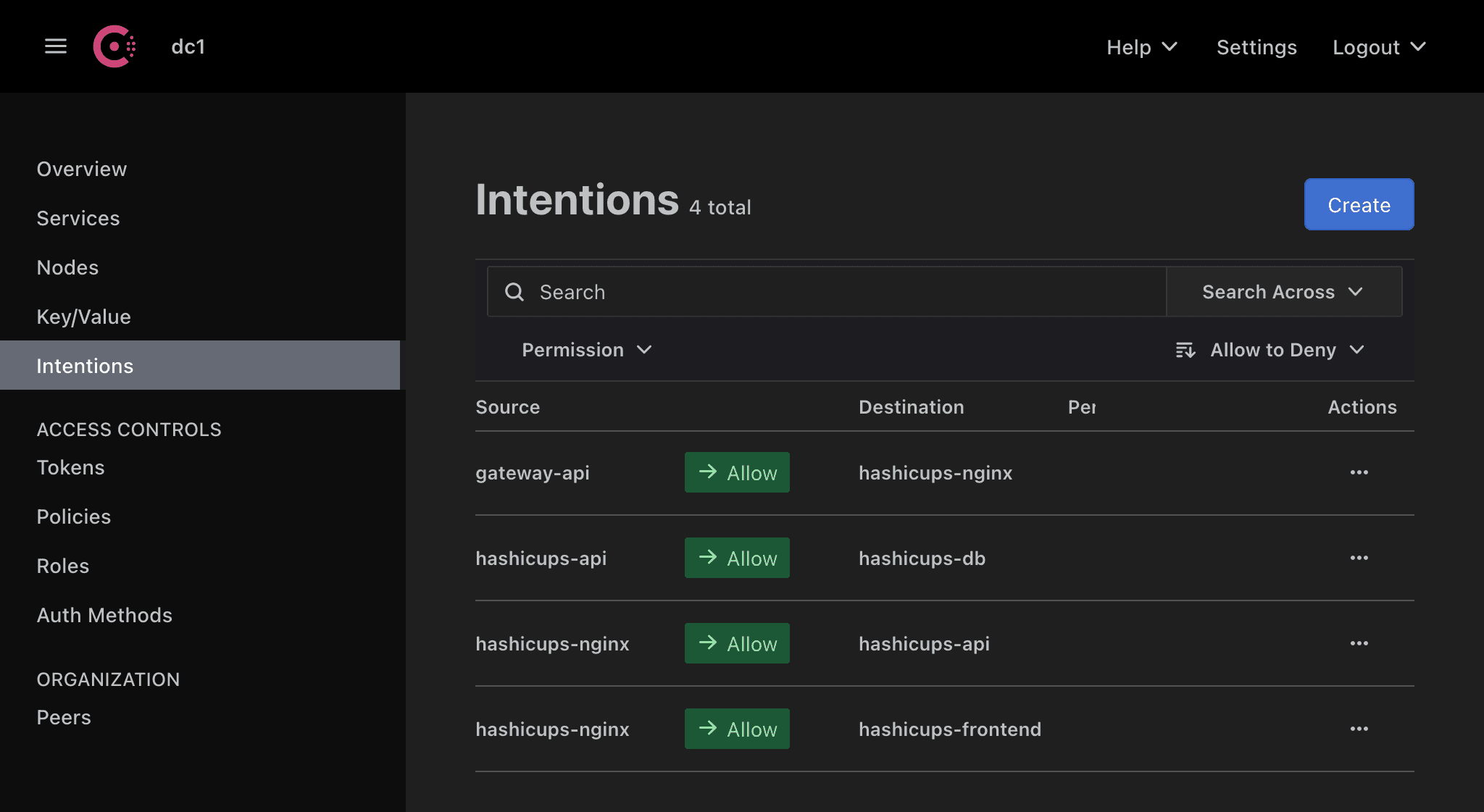Open Tokens under Access Controls

[x=70, y=467]
